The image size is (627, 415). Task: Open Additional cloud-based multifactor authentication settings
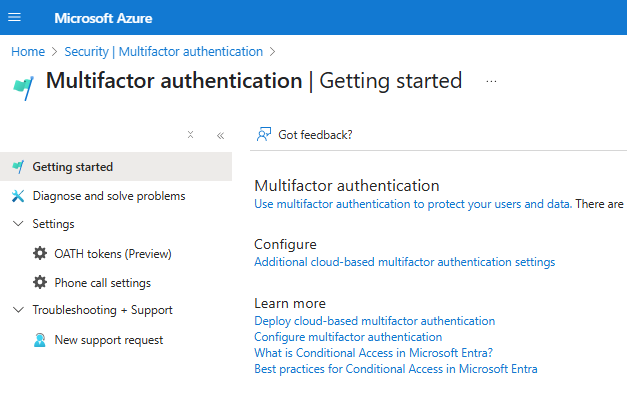(x=405, y=262)
